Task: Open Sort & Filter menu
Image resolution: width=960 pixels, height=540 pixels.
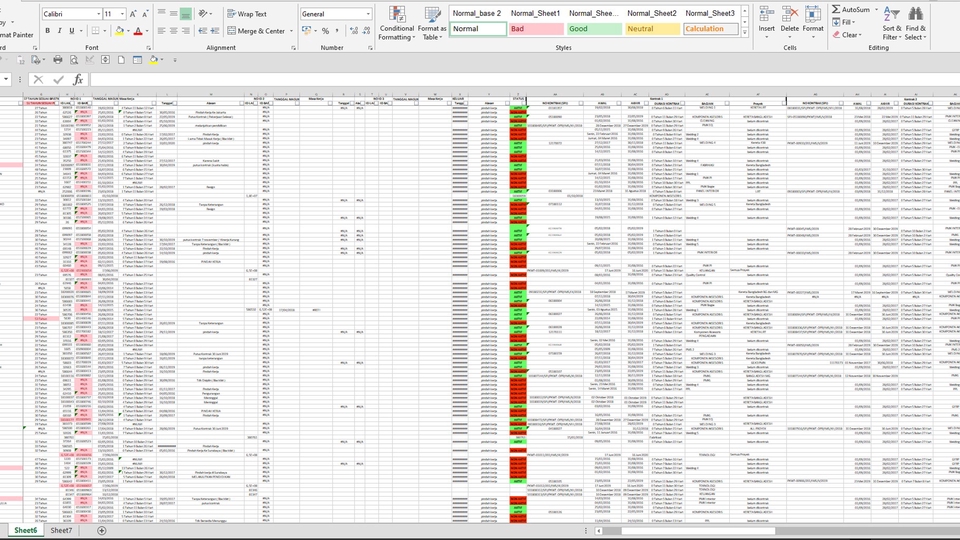Action: coord(891,23)
